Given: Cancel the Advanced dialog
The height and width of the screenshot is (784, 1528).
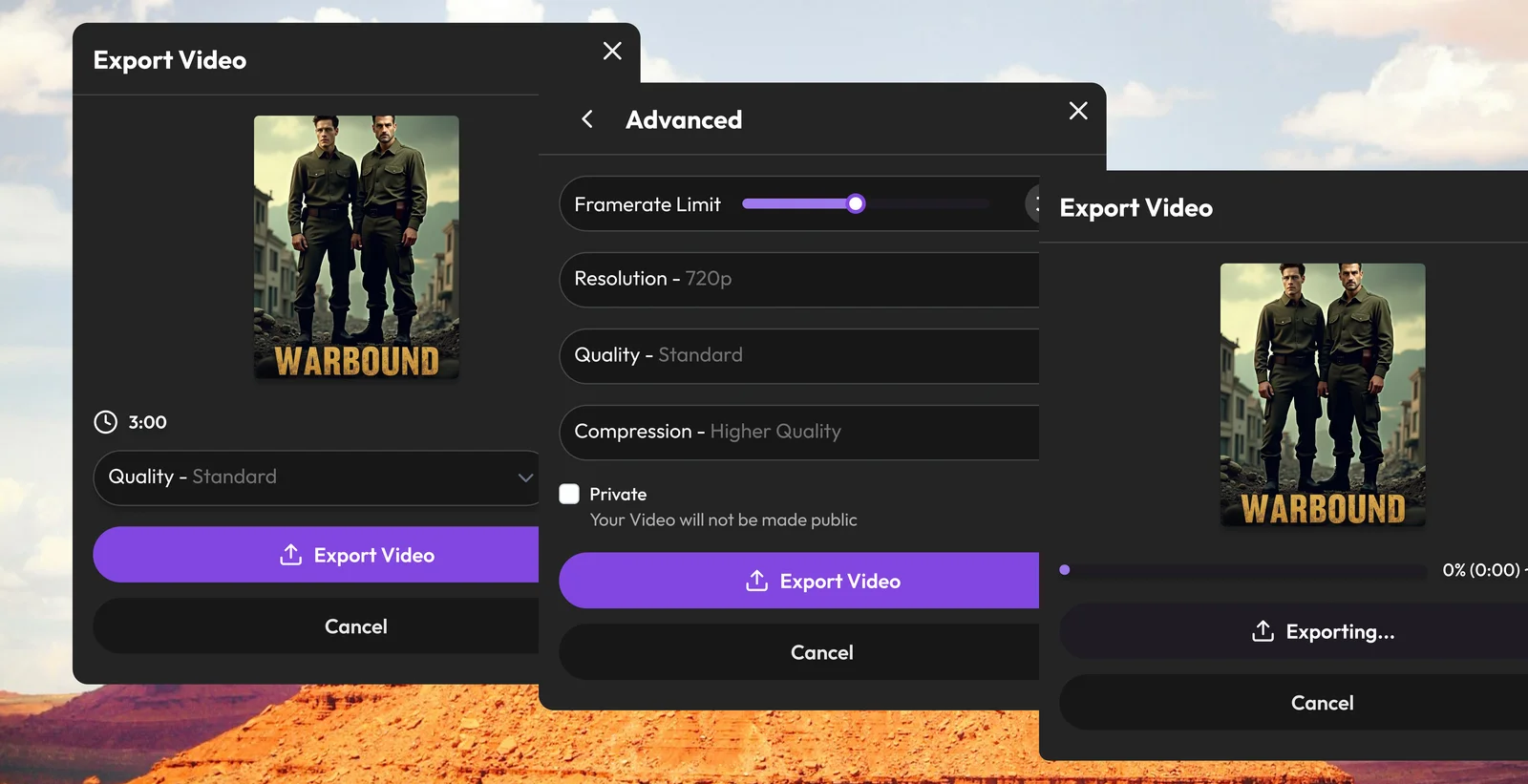Looking at the screenshot, I should coord(799,652).
